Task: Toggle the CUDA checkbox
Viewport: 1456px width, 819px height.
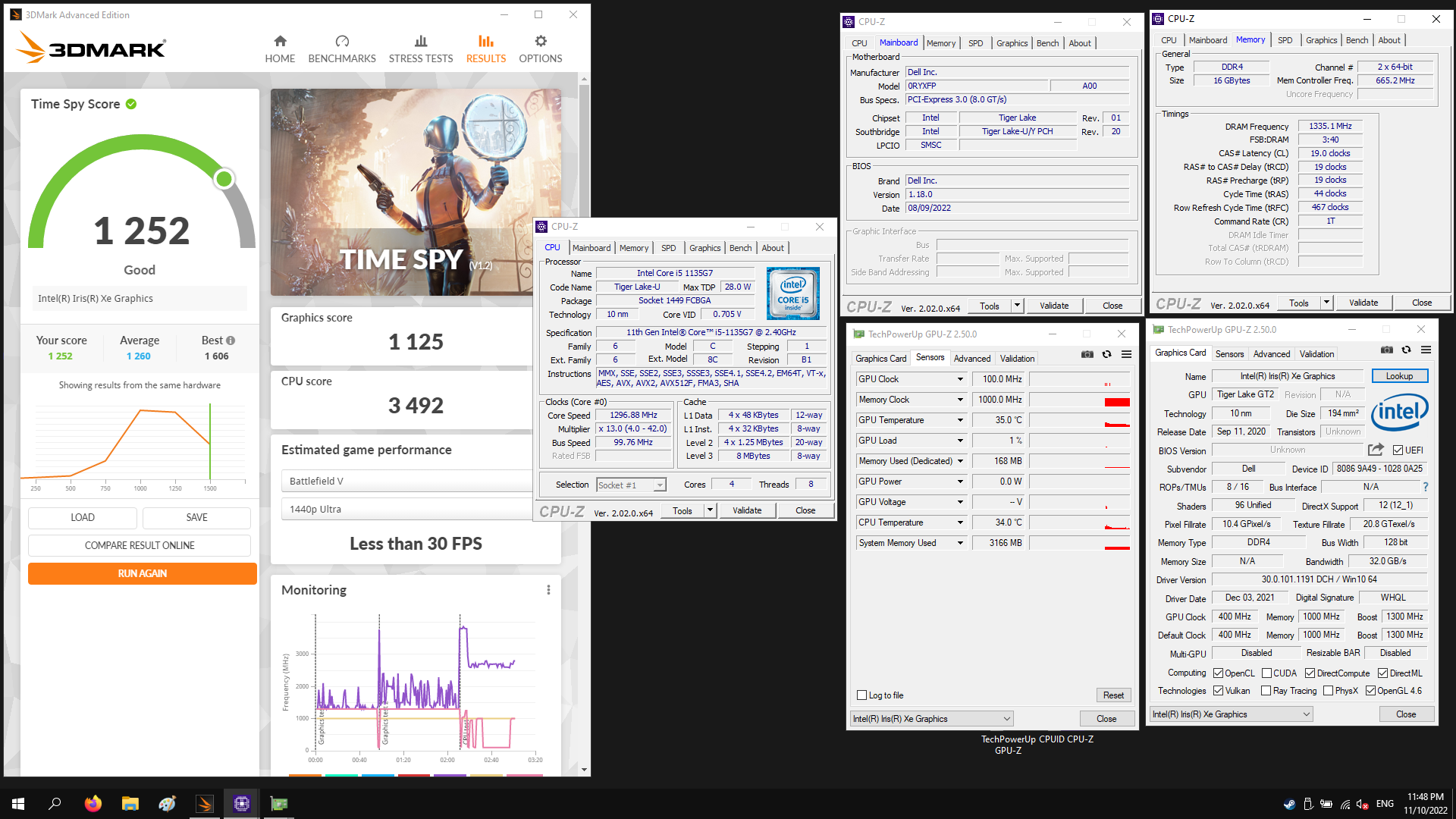Action: [x=1266, y=673]
